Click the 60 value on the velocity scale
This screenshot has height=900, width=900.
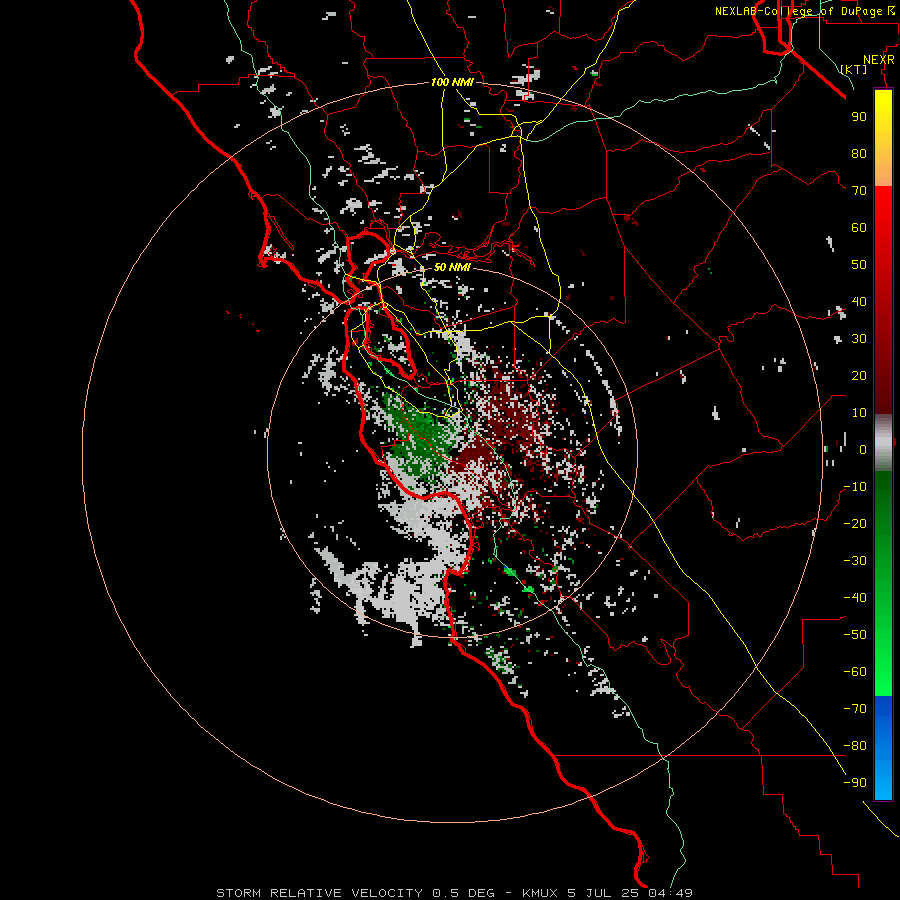coord(859,228)
